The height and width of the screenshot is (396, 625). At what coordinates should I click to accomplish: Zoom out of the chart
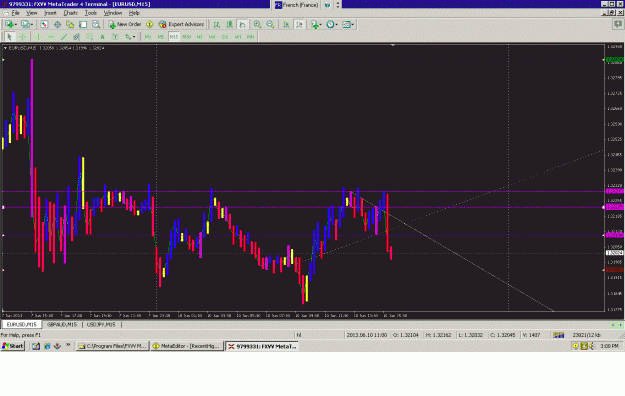270,24
